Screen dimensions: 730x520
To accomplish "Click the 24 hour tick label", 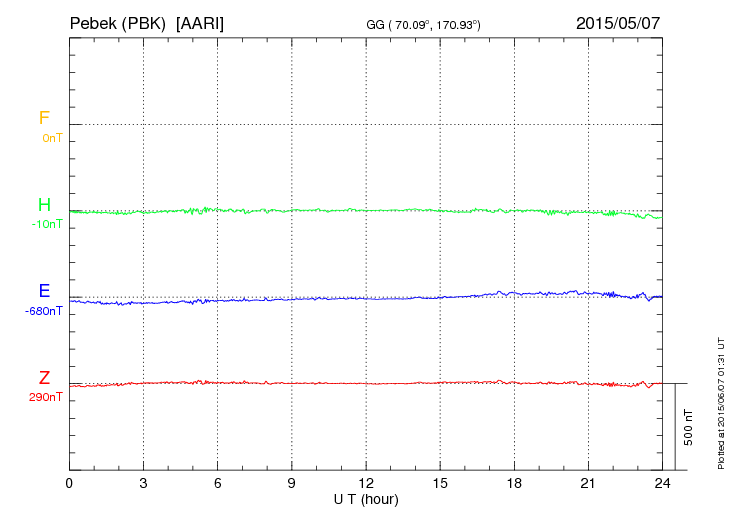I will click(x=663, y=484).
